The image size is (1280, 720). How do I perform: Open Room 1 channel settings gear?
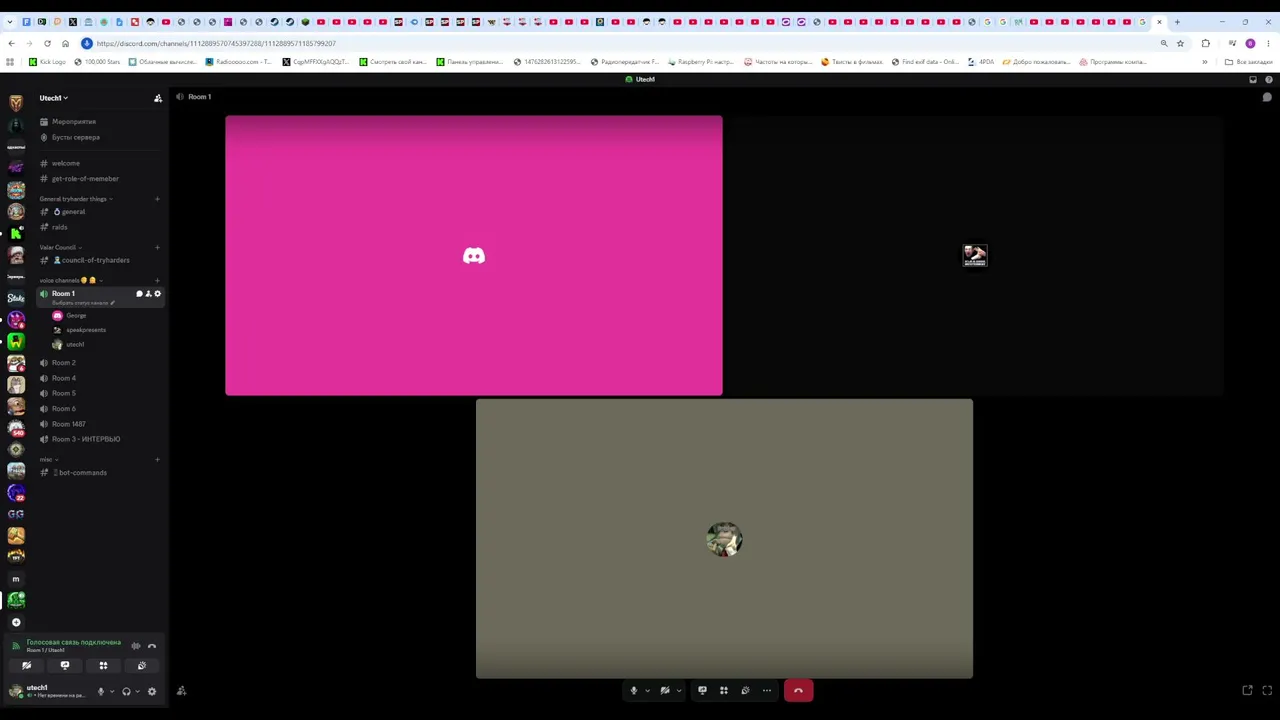pyautogui.click(x=157, y=294)
